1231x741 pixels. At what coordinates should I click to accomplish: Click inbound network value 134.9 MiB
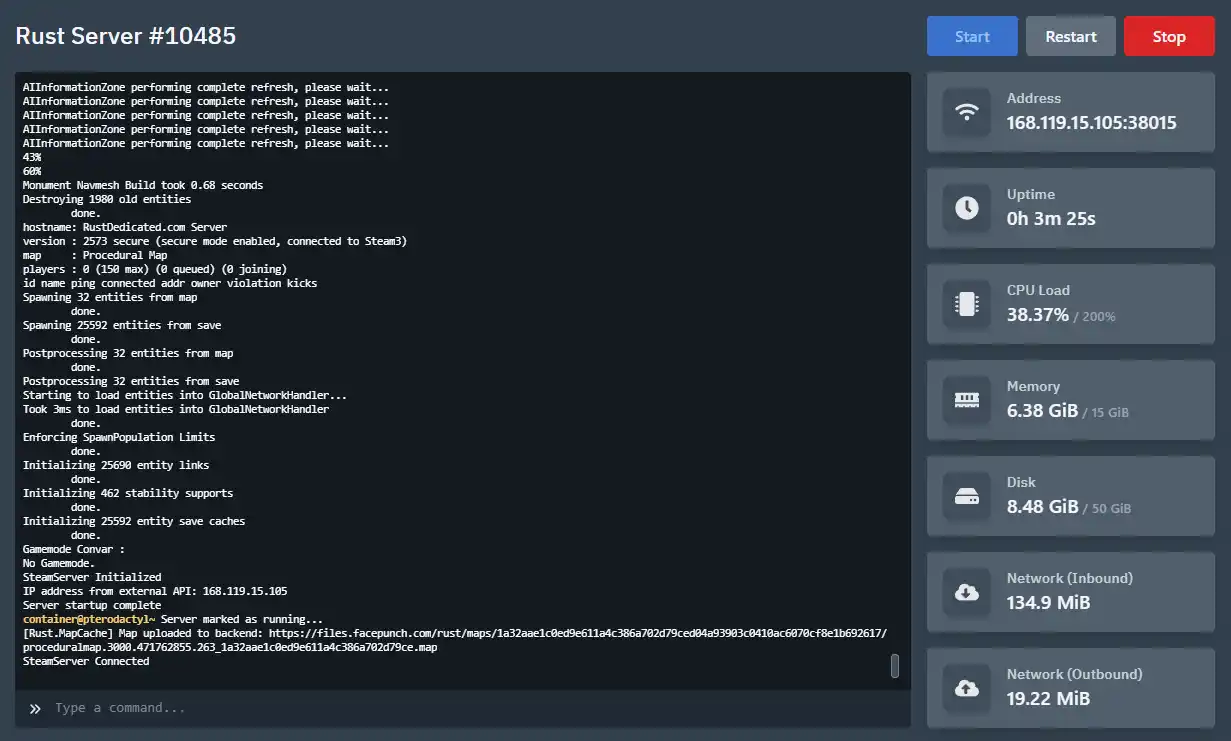tap(1048, 603)
